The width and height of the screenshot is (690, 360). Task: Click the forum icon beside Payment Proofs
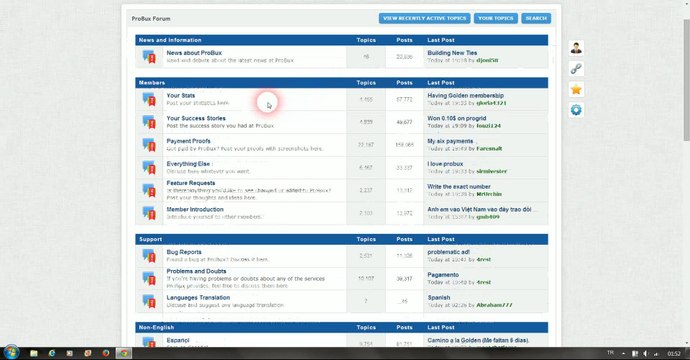[x=149, y=145]
